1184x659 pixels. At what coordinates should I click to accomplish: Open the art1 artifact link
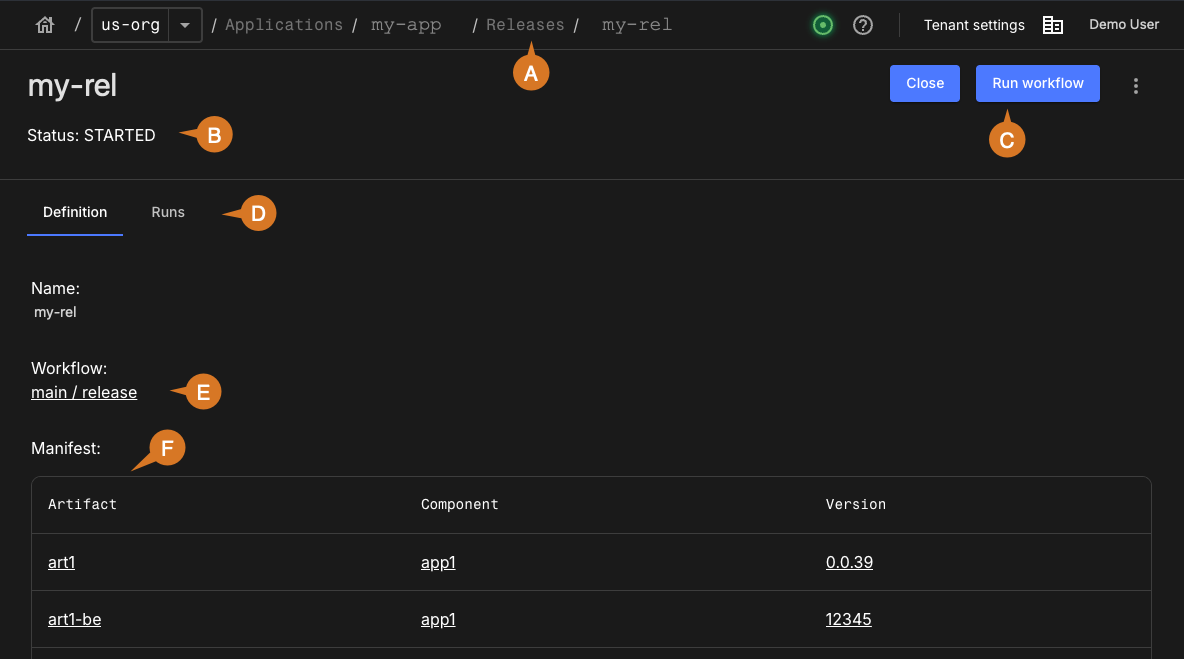click(61, 562)
